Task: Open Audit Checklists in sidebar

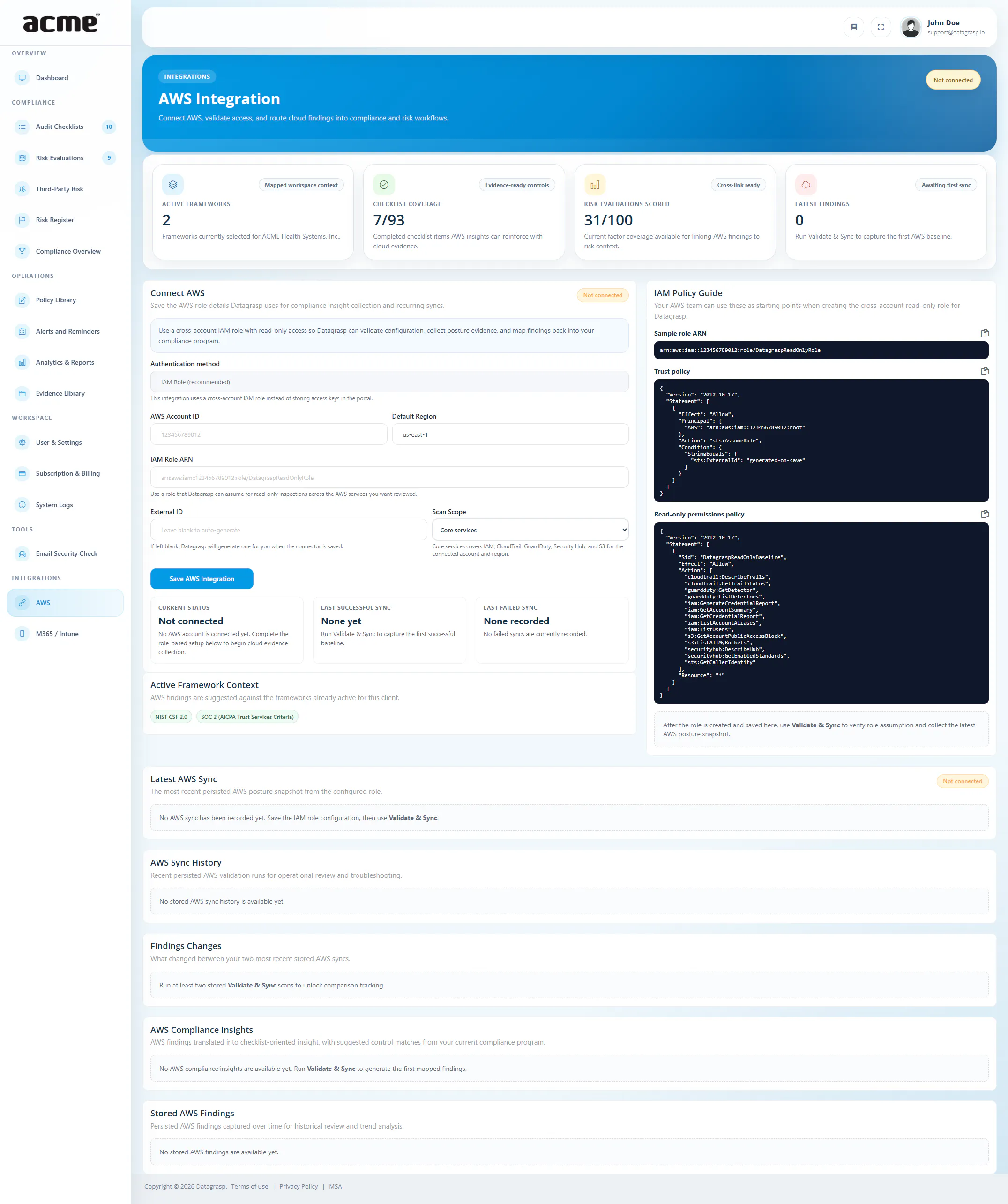Action: [x=65, y=127]
